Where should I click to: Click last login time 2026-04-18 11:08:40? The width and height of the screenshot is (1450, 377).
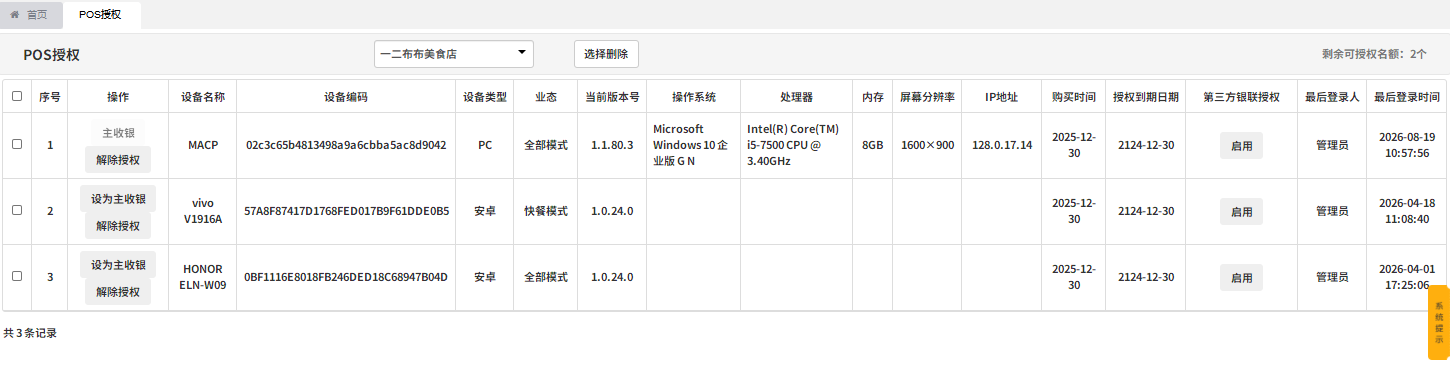[1407, 211]
